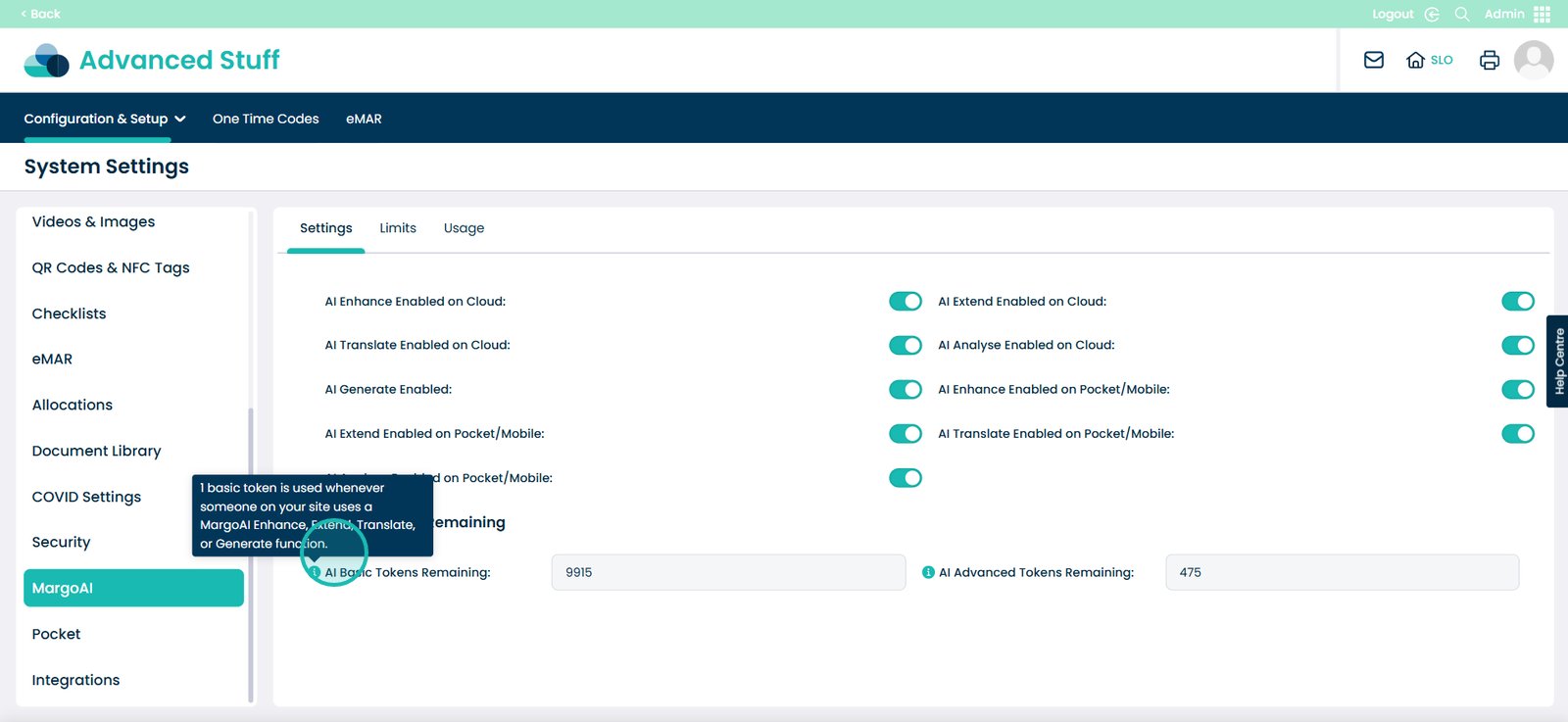Viewport: 1568px width, 722px height.
Task: Toggle AI Analyse Enabled on Cloud
Action: click(x=1517, y=345)
